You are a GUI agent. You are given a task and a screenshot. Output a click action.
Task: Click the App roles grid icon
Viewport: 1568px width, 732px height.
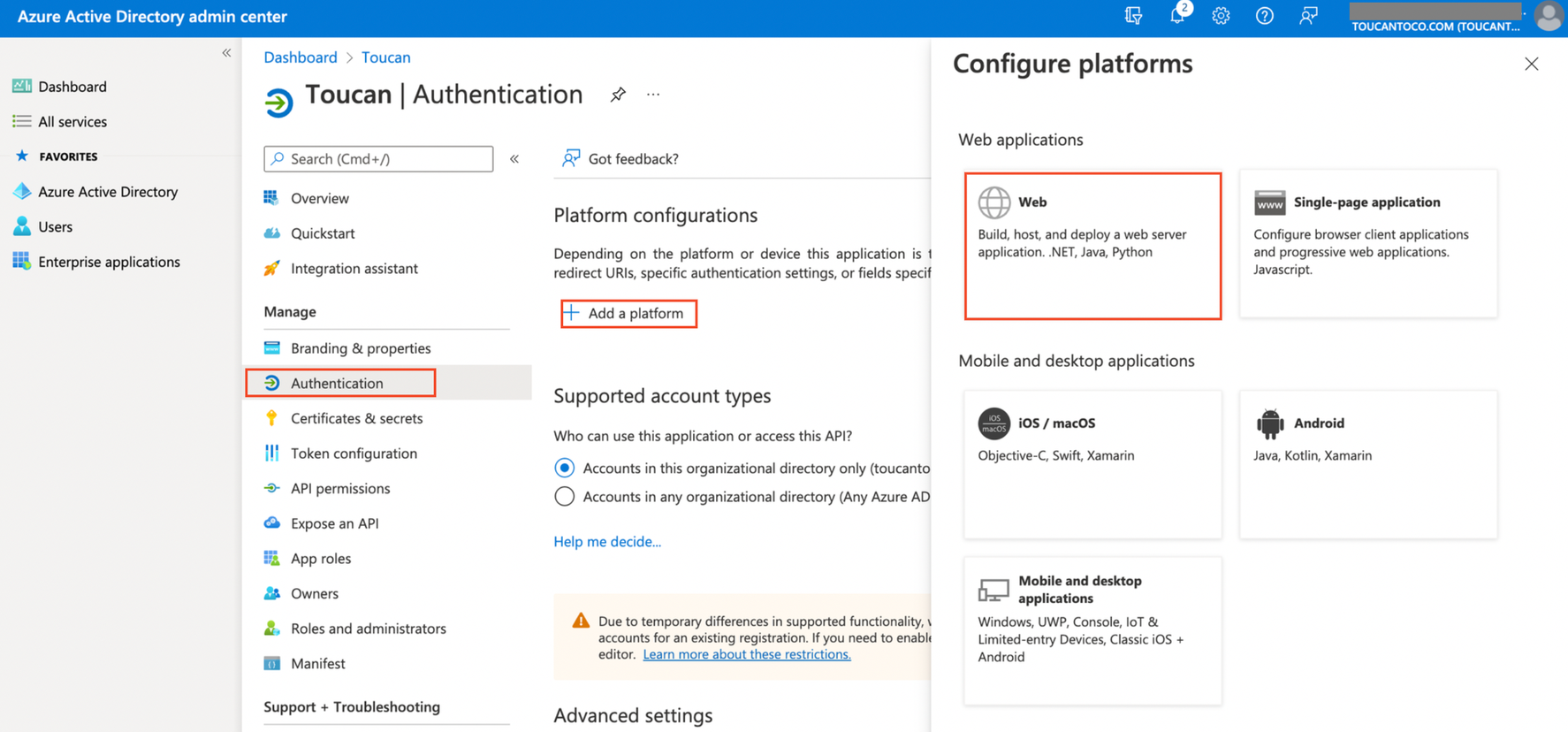click(x=271, y=558)
